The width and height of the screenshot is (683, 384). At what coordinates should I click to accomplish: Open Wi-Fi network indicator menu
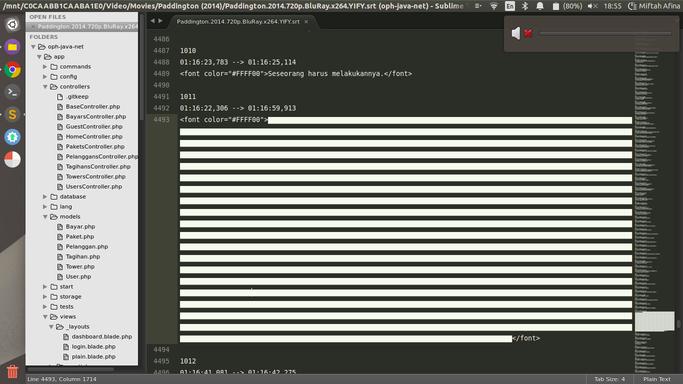(494, 6)
